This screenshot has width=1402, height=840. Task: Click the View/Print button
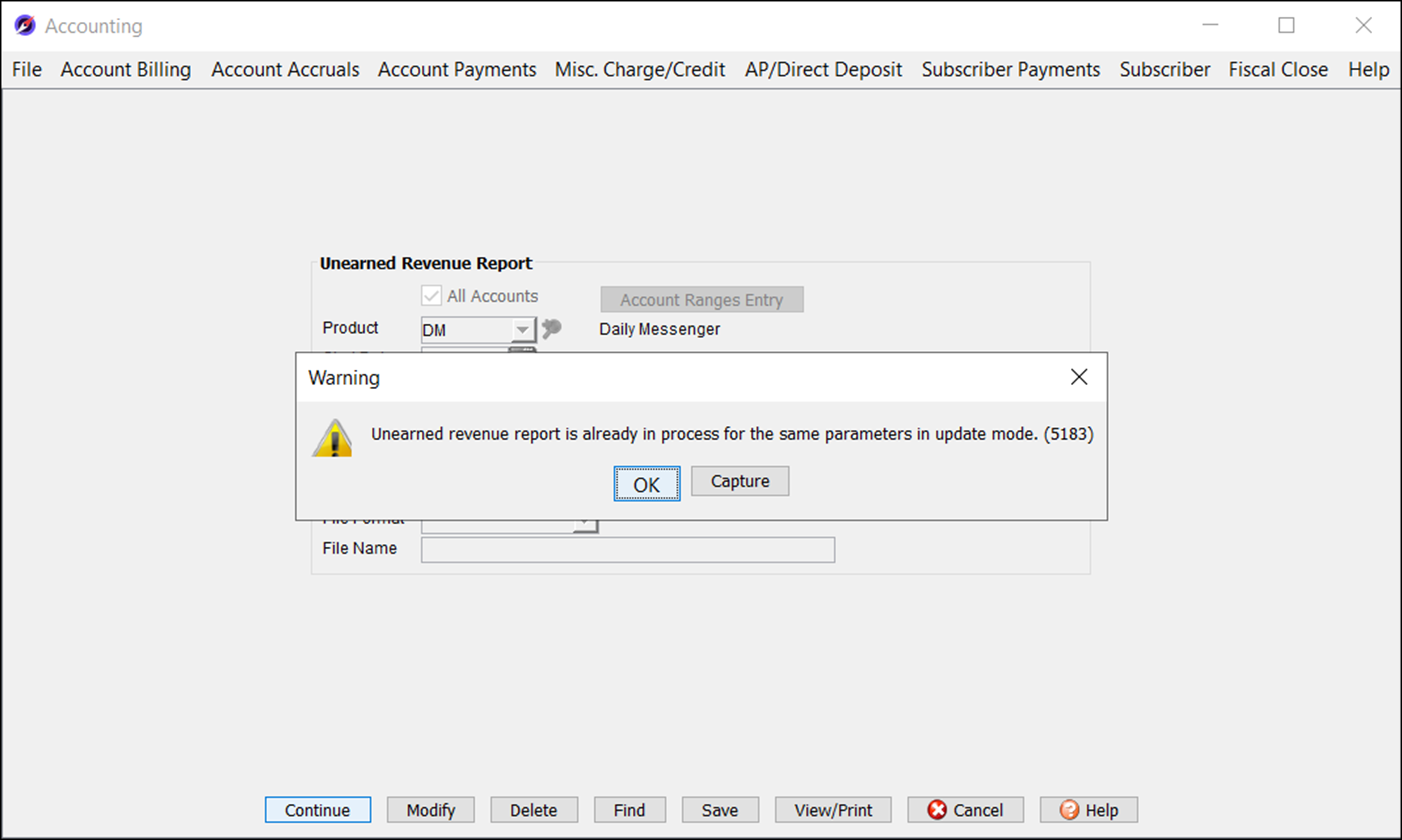pyautogui.click(x=833, y=810)
